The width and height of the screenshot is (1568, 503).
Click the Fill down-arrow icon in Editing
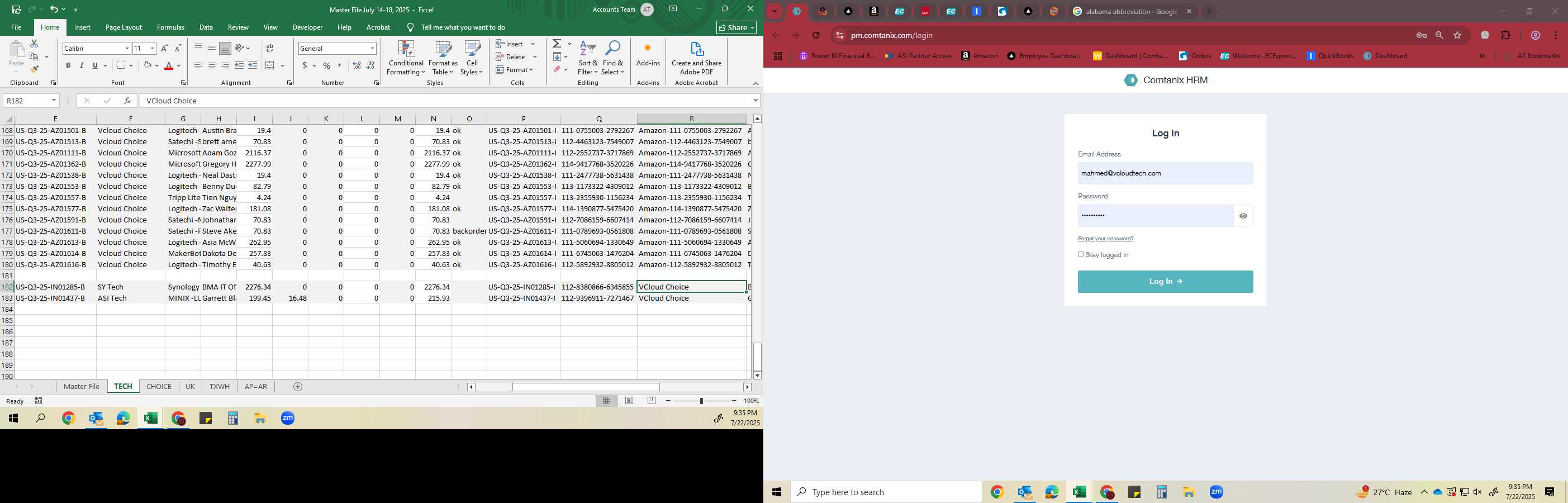(x=557, y=56)
